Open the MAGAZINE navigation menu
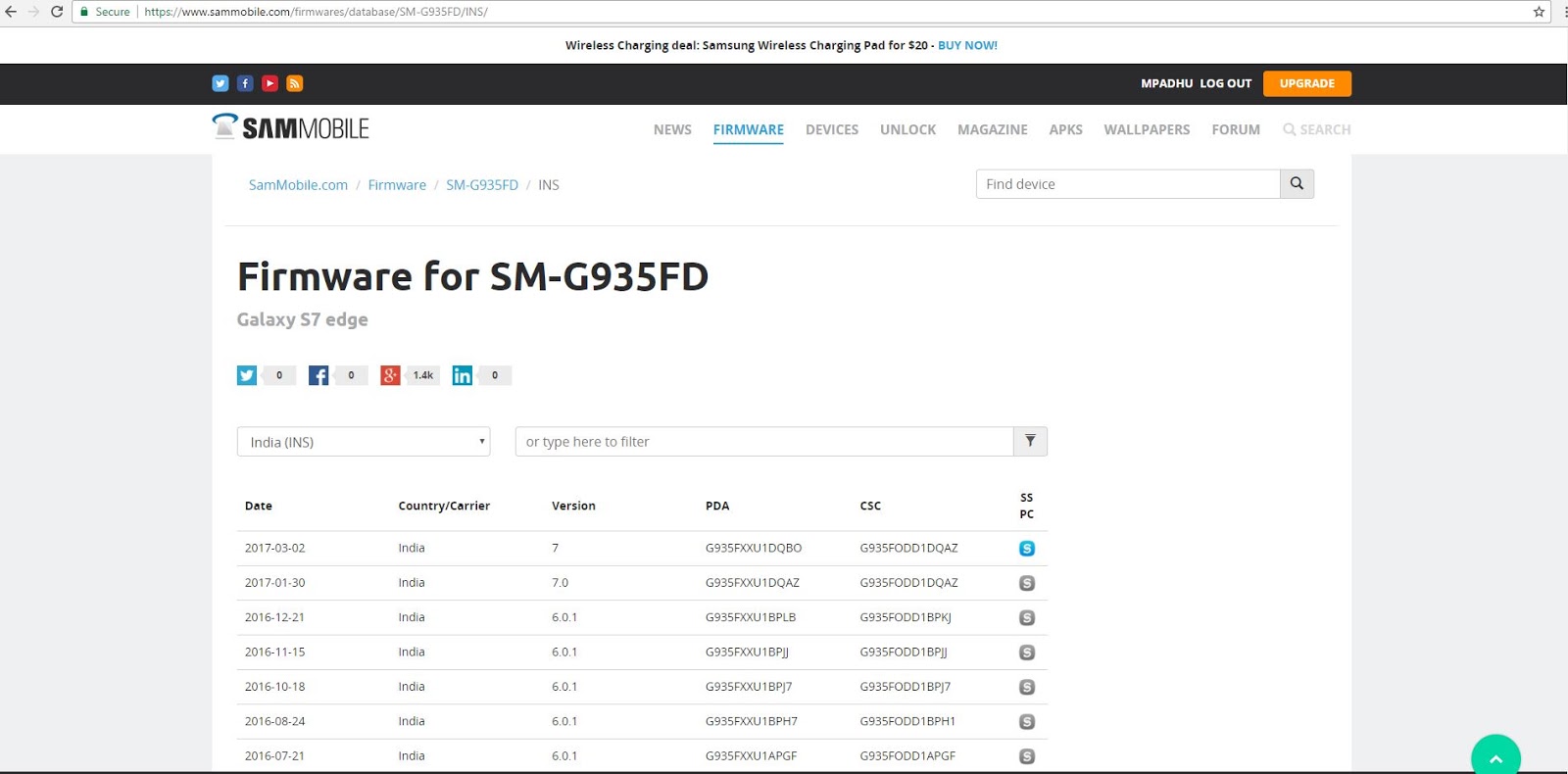The image size is (1568, 774). (x=993, y=129)
